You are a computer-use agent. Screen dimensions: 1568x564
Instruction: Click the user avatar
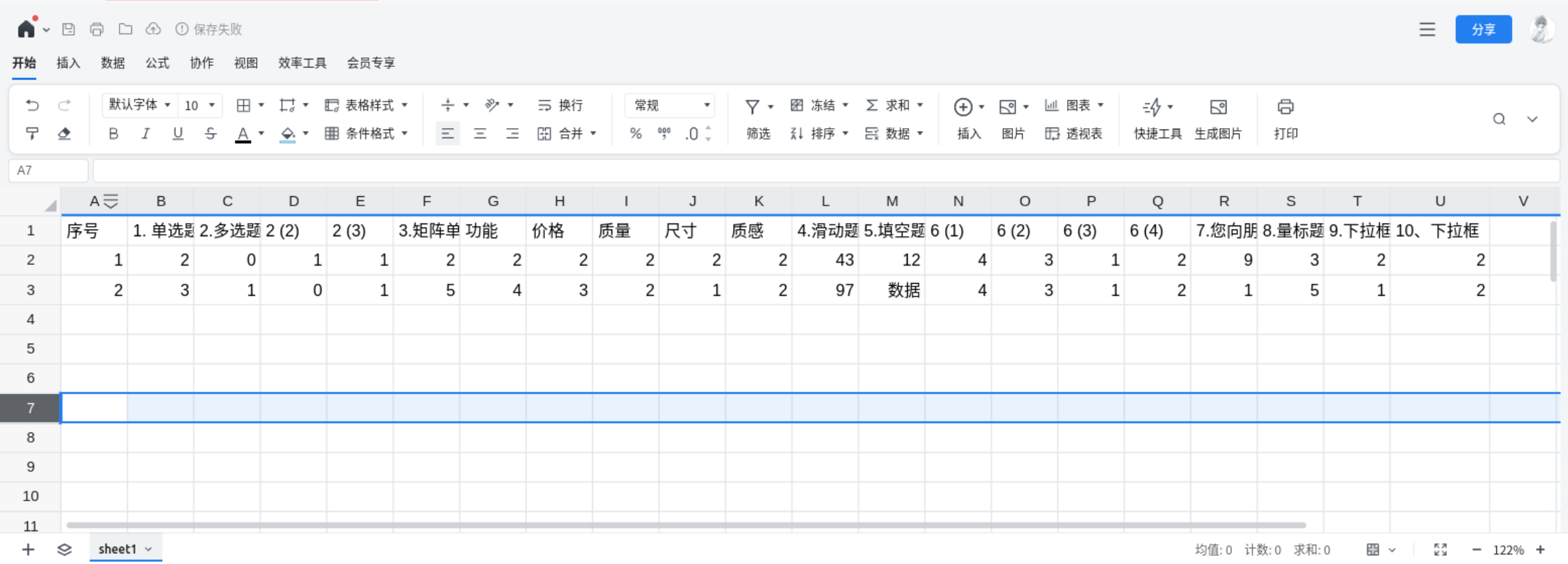pyautogui.click(x=1542, y=29)
